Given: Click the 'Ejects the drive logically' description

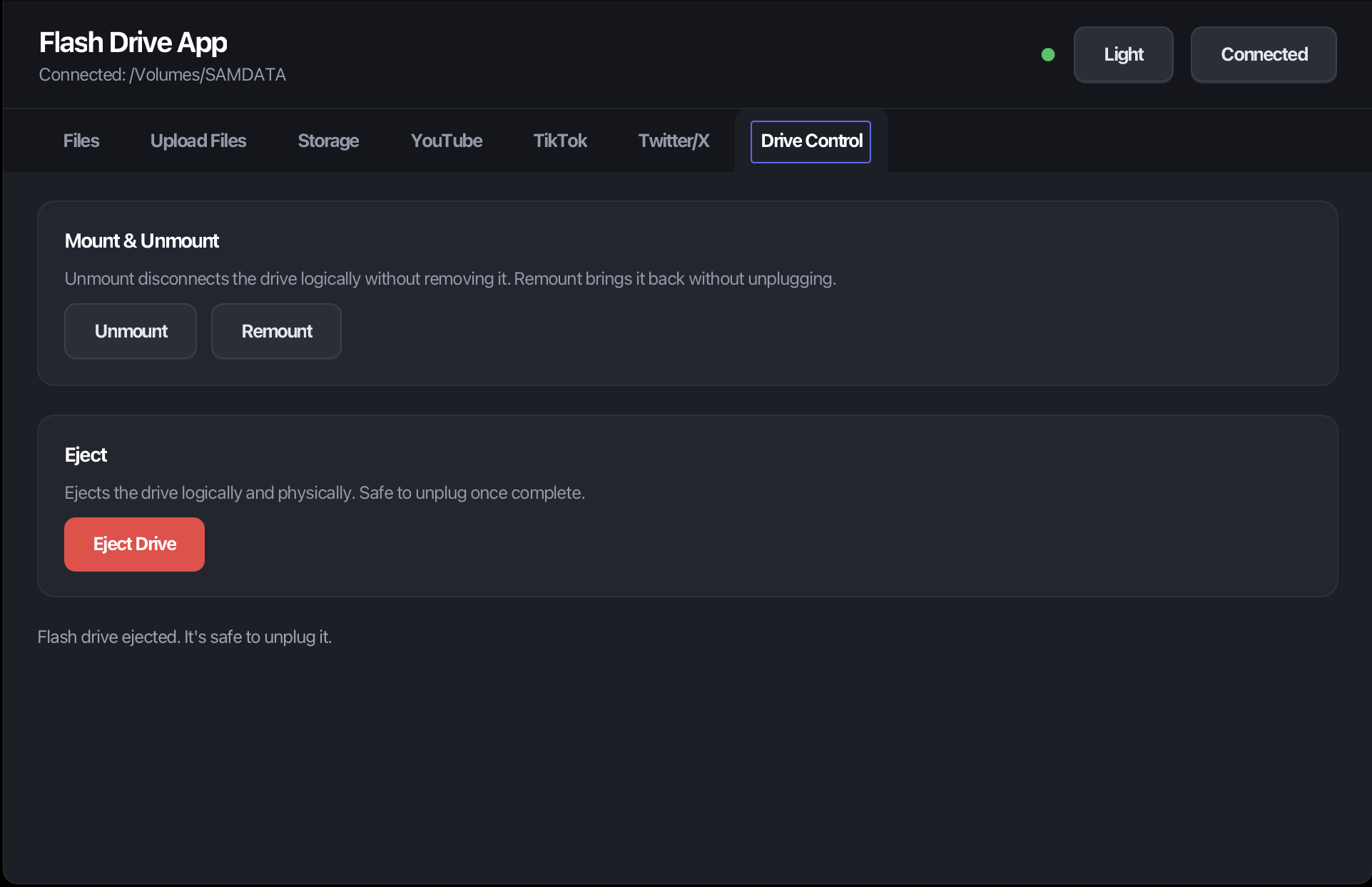Looking at the screenshot, I should pos(325,493).
